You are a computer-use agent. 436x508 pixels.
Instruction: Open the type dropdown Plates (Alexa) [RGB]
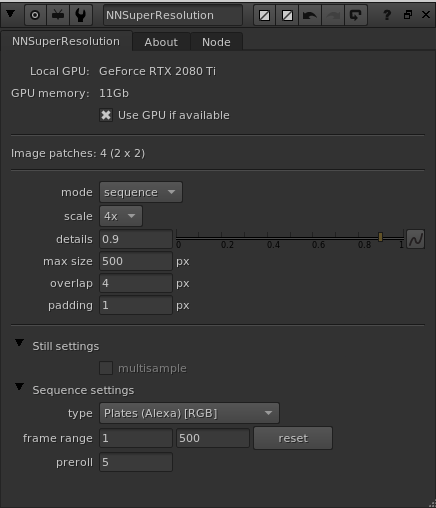pyautogui.click(x=189, y=413)
